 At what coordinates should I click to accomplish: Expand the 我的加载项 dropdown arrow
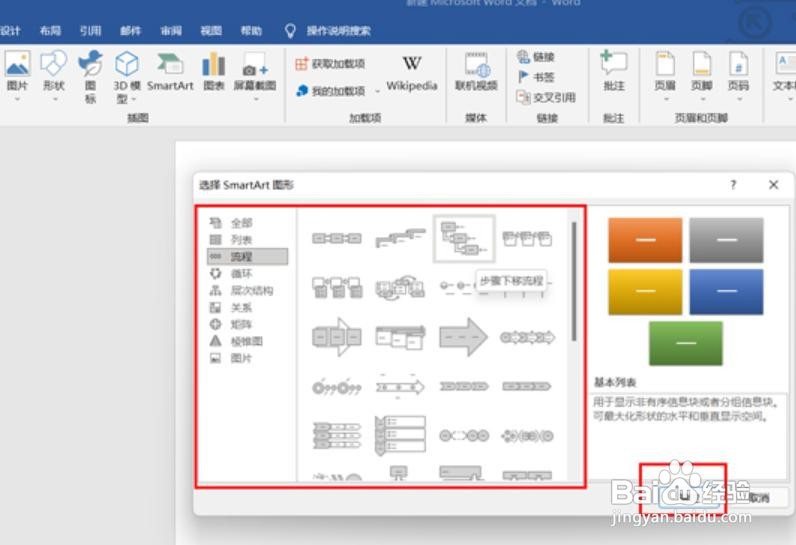point(377,91)
